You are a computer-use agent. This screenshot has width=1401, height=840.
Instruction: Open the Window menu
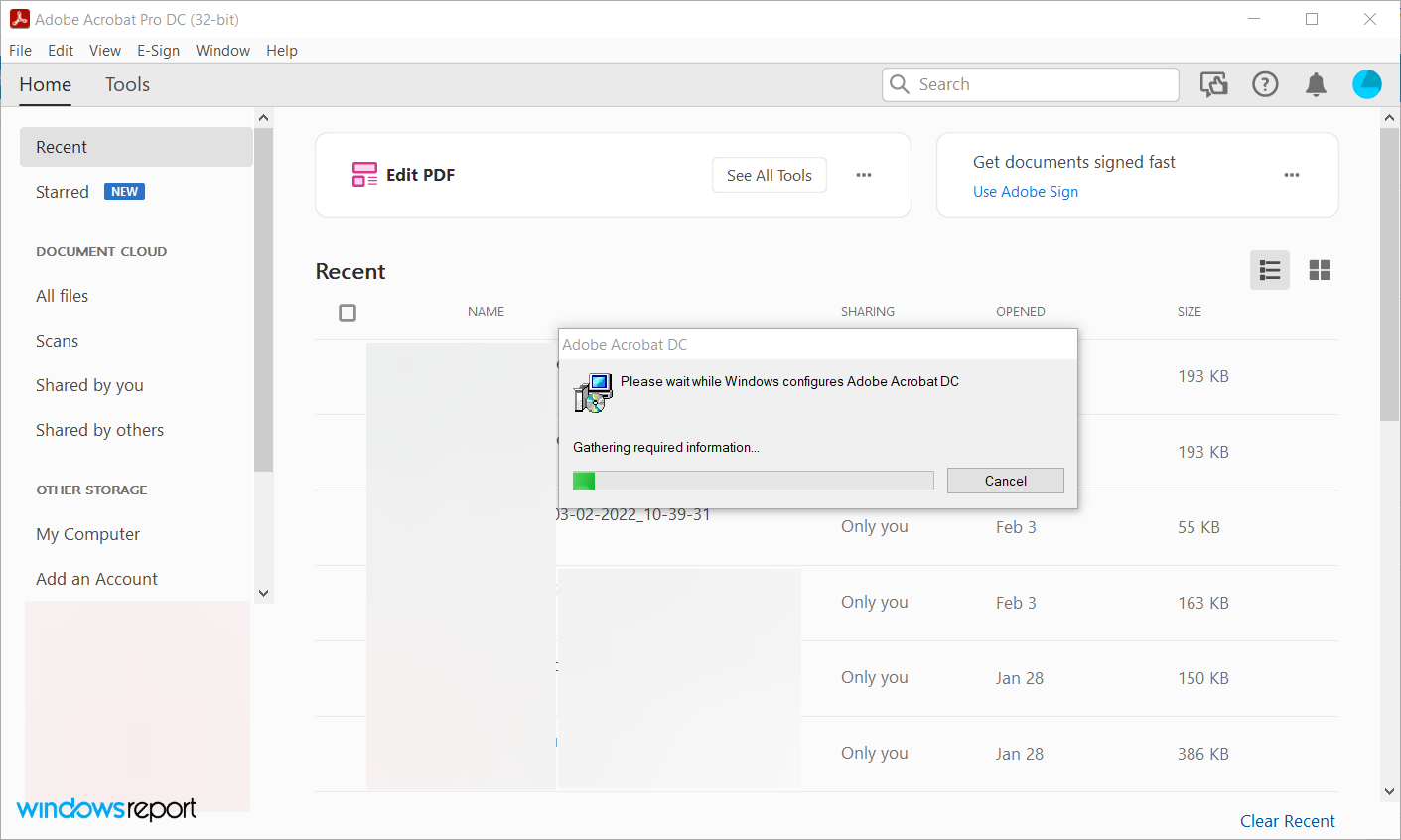[x=222, y=51]
